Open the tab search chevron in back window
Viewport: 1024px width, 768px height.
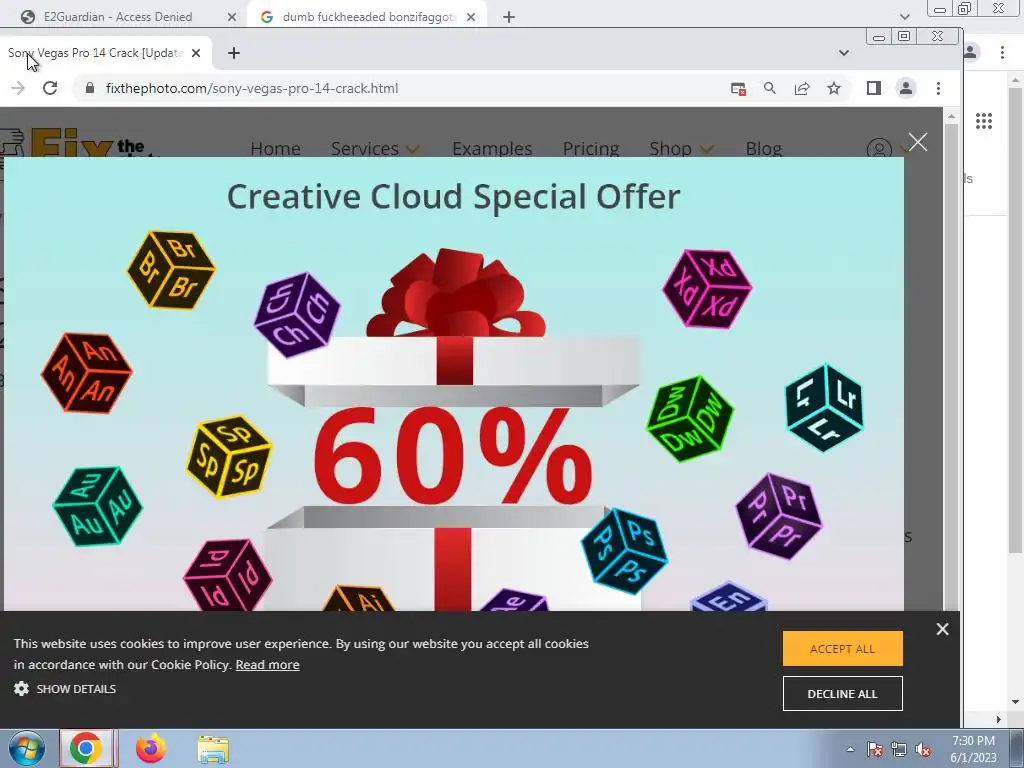coord(904,17)
